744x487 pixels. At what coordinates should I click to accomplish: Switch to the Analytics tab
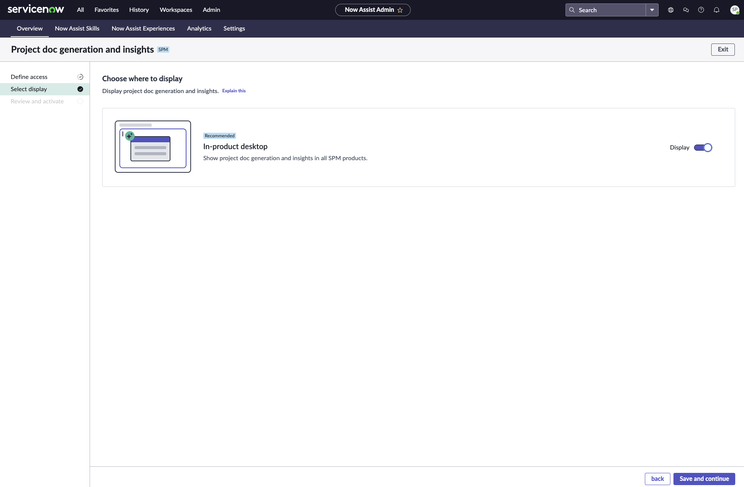(x=199, y=28)
